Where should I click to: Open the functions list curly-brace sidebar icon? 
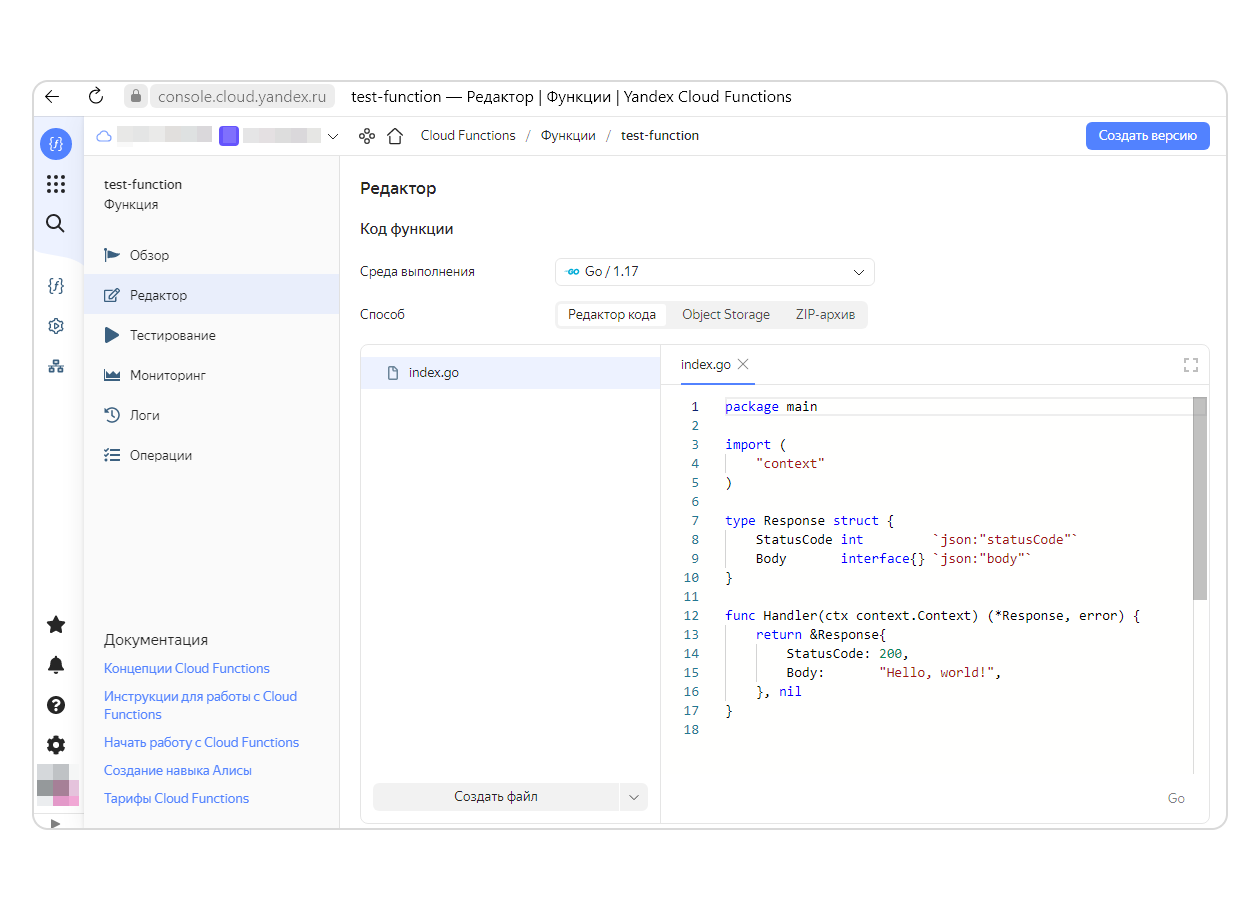coord(56,286)
